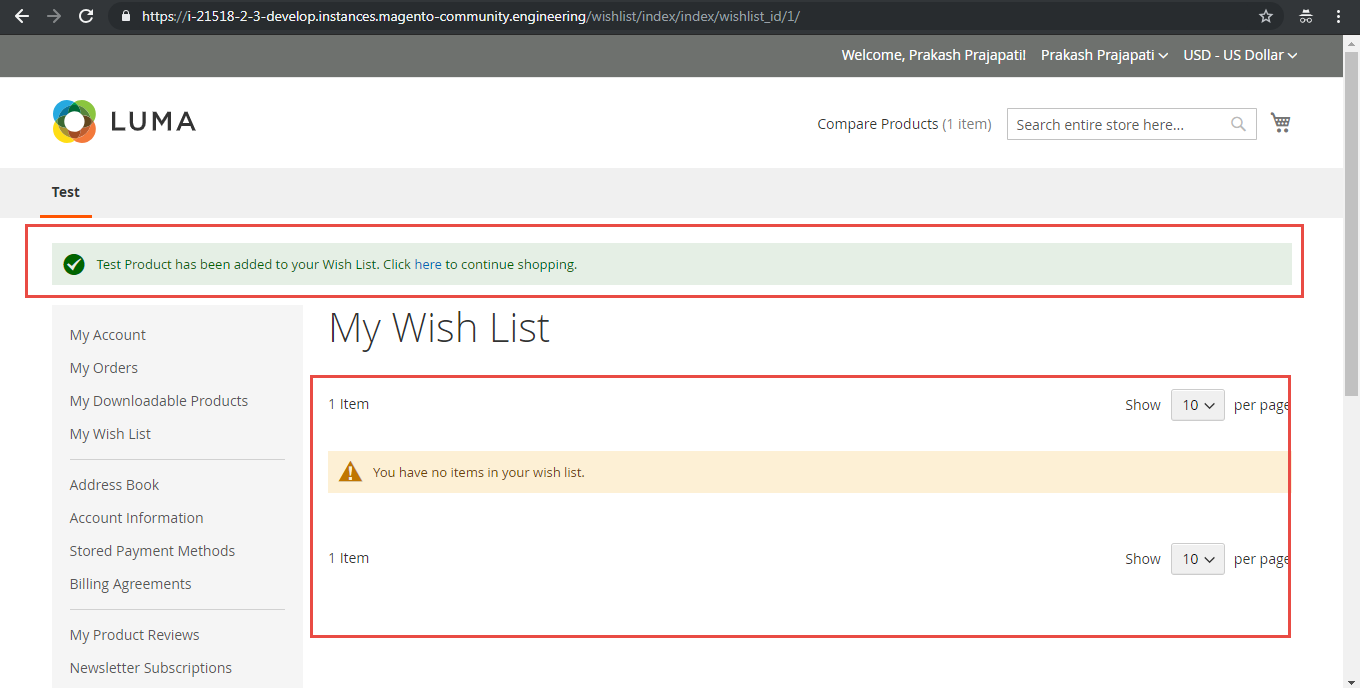Click the green checkmark in success message

tap(74, 264)
